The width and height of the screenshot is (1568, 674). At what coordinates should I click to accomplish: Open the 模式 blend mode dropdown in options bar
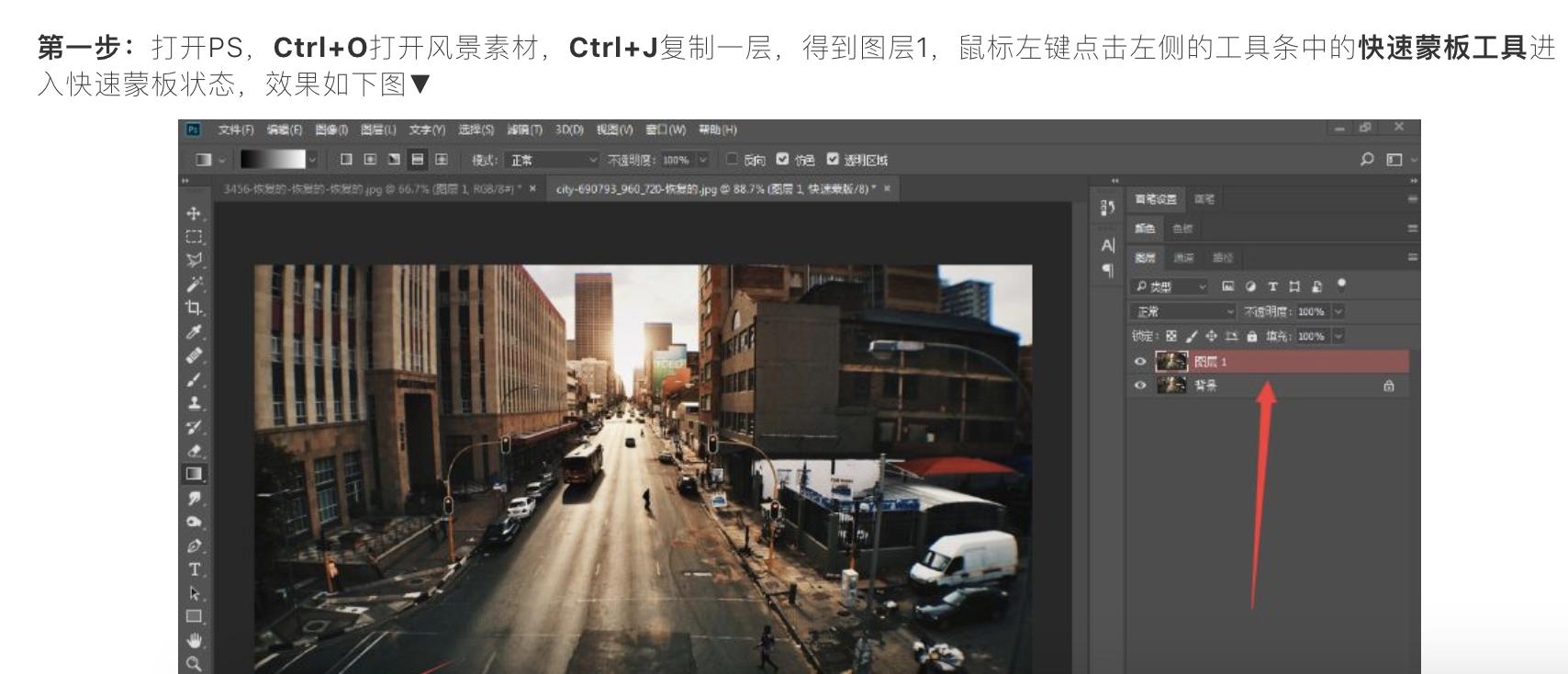pyautogui.click(x=552, y=159)
